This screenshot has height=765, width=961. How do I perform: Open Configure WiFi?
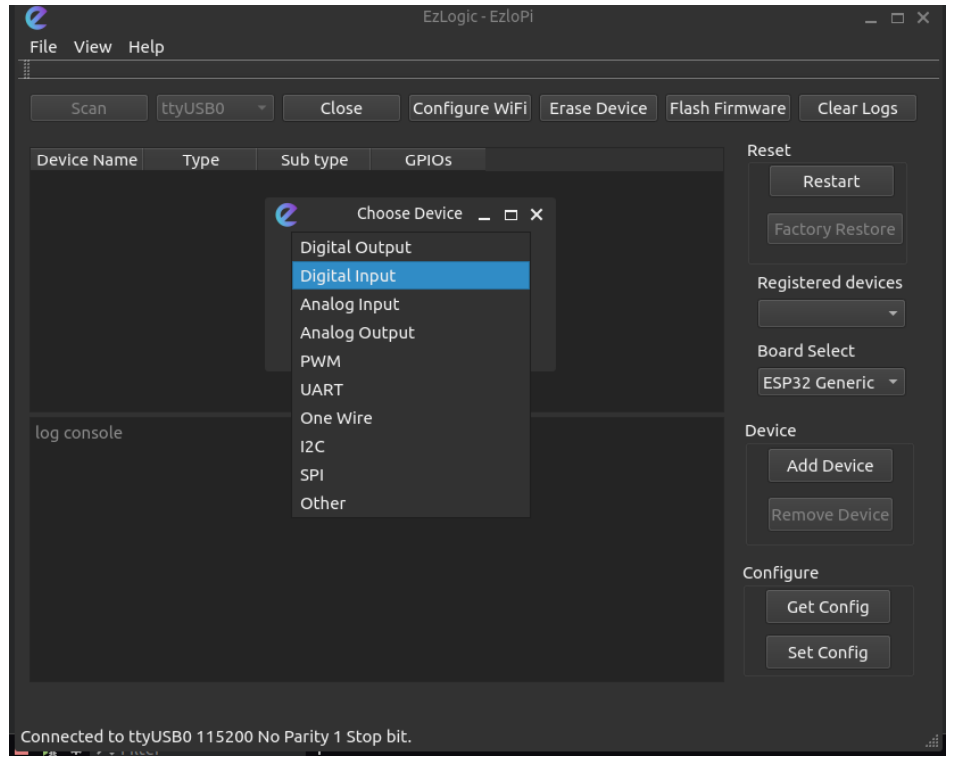[x=470, y=108]
